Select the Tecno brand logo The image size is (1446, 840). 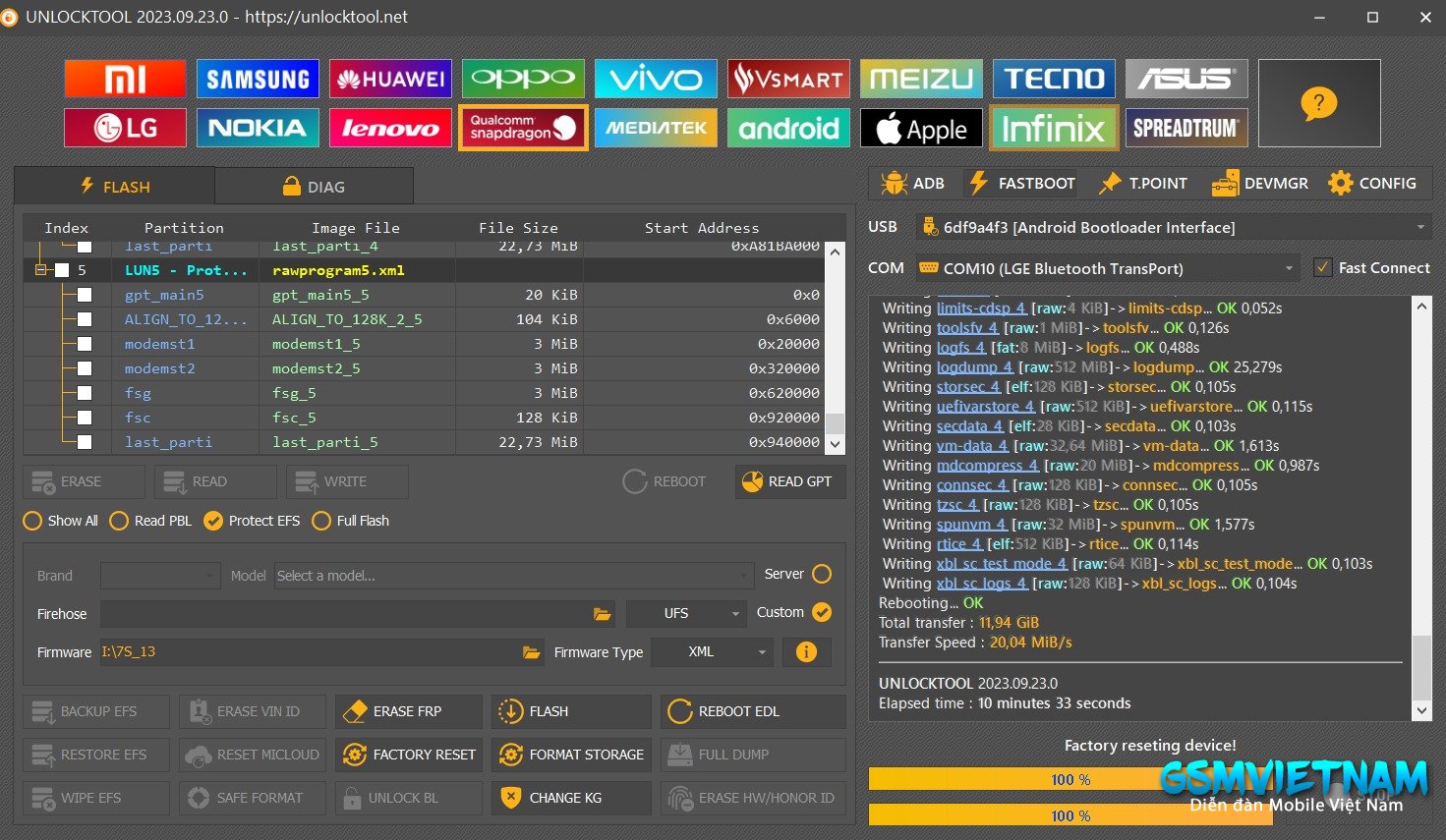point(1054,79)
